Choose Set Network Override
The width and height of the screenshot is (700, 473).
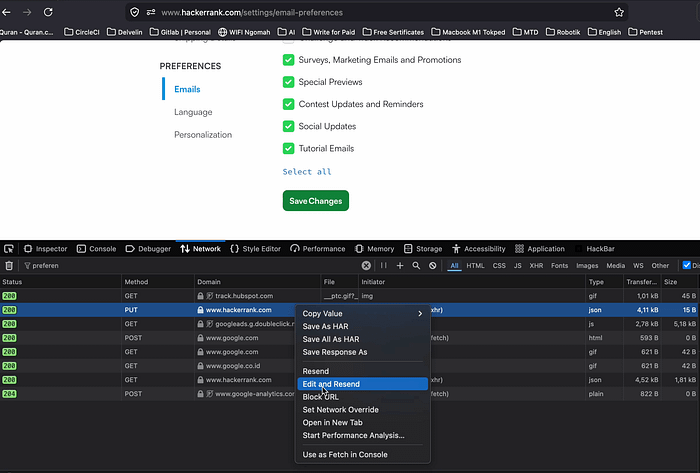click(x=362, y=410)
